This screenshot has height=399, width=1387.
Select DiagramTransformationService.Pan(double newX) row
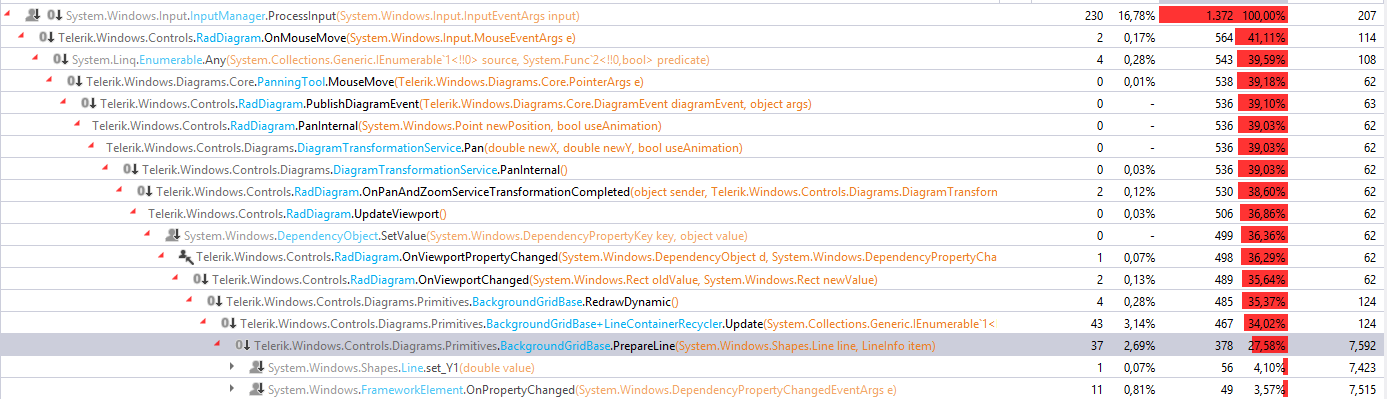693,147
